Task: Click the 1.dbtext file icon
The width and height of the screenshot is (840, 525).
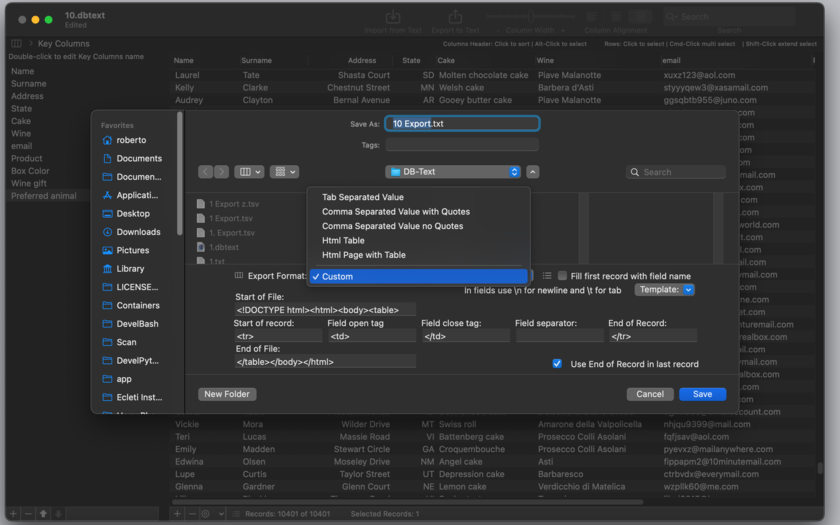Action: tap(201, 248)
